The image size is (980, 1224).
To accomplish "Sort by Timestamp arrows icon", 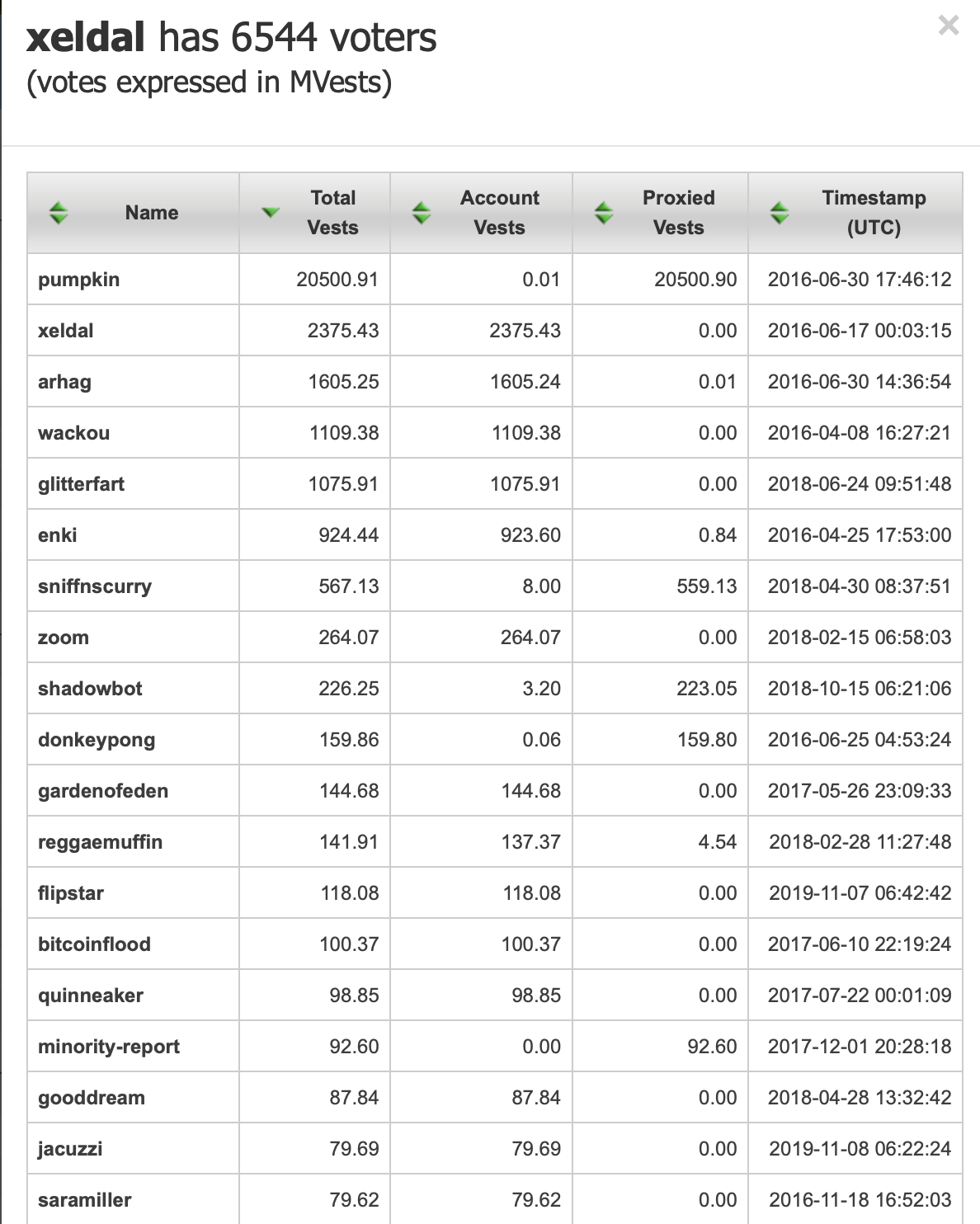I will pos(780,213).
